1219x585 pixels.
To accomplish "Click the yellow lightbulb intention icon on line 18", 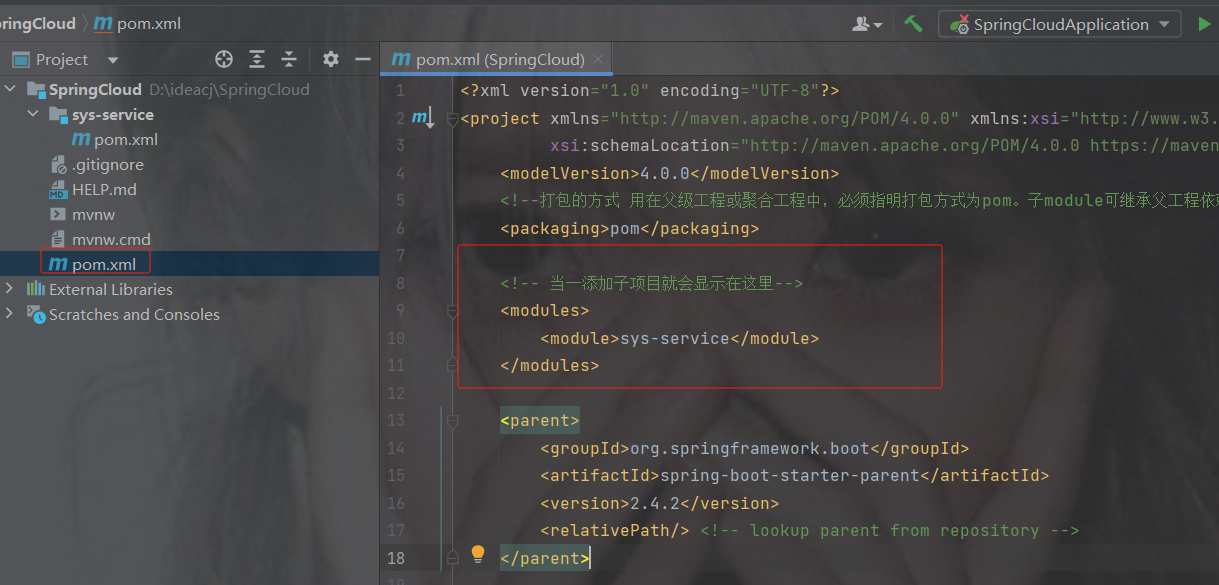I will click(478, 553).
